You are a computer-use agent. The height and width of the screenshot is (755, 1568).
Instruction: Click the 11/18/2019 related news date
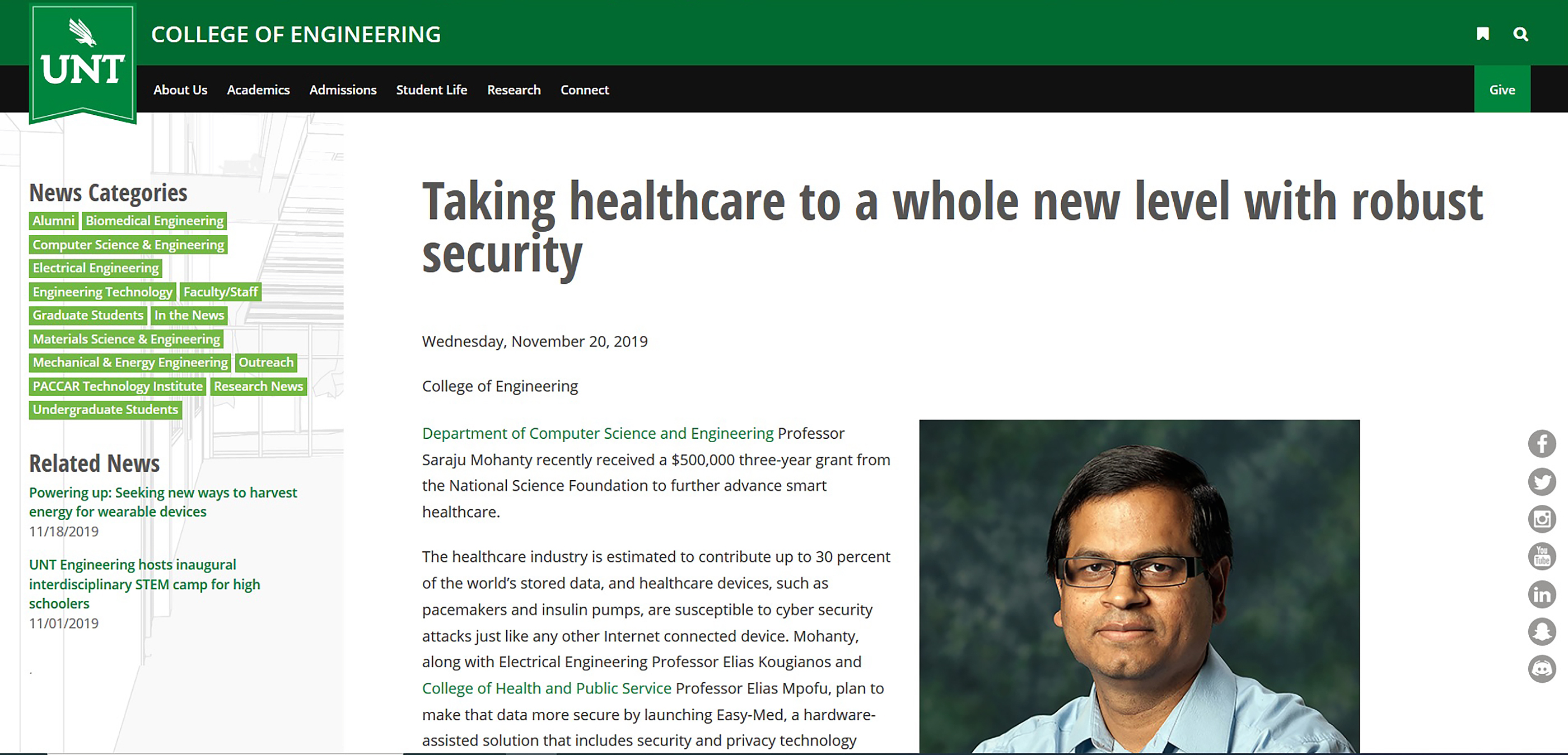(64, 532)
